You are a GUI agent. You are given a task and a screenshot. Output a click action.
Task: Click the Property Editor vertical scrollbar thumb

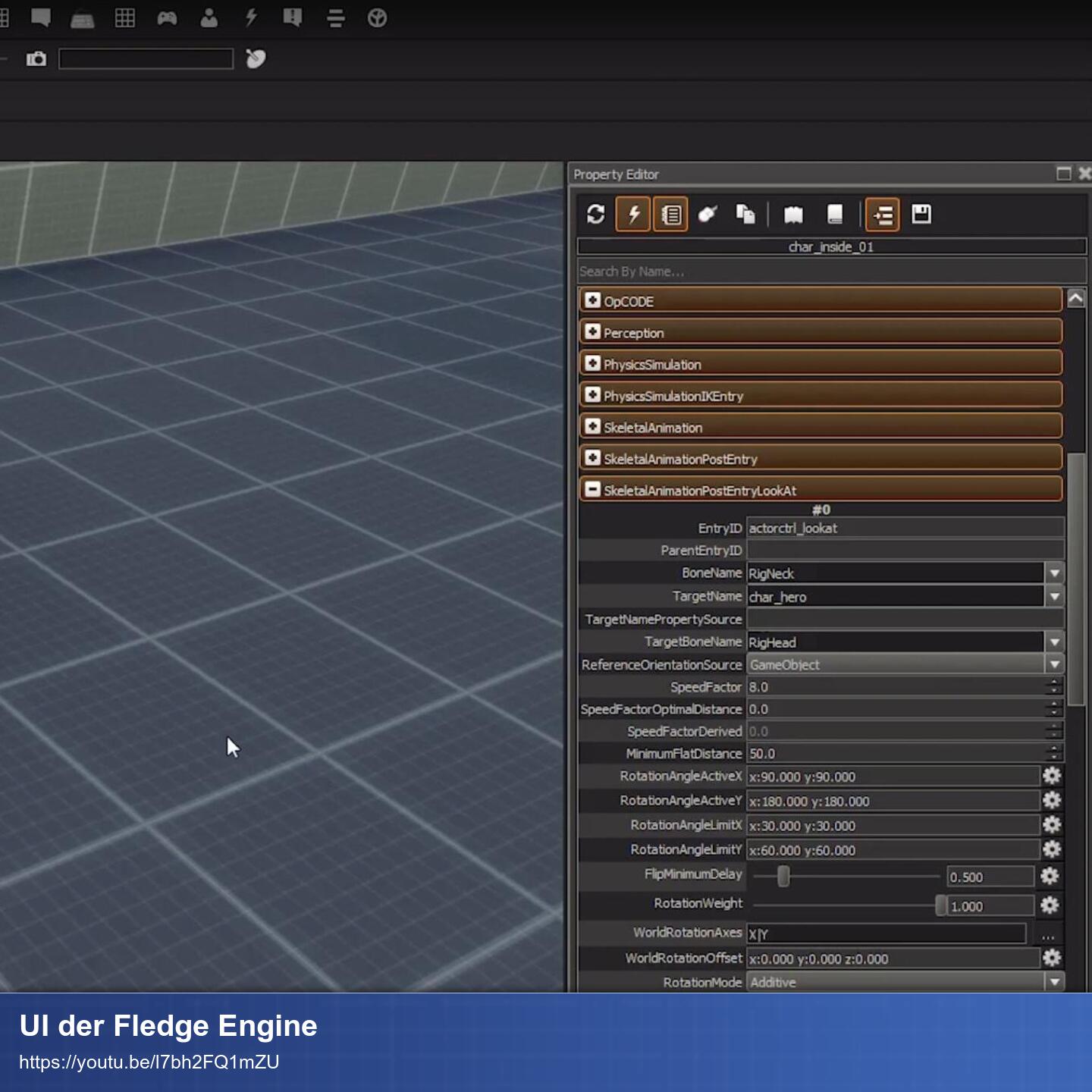[x=1075, y=579]
